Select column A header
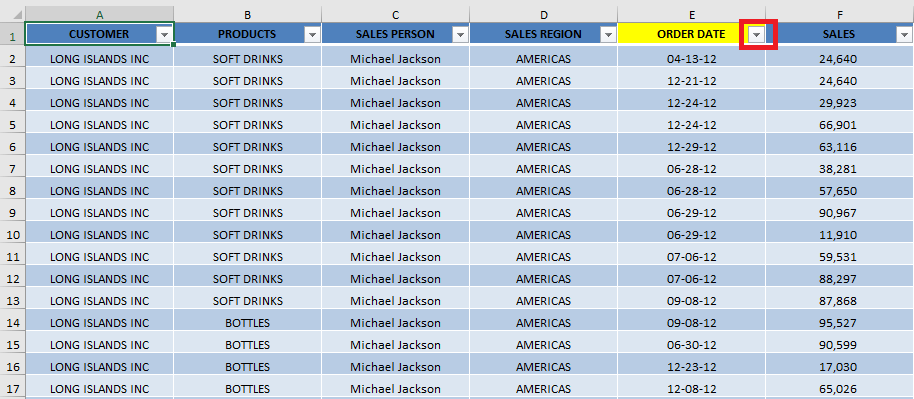The width and height of the screenshot is (914, 399). tap(100, 14)
